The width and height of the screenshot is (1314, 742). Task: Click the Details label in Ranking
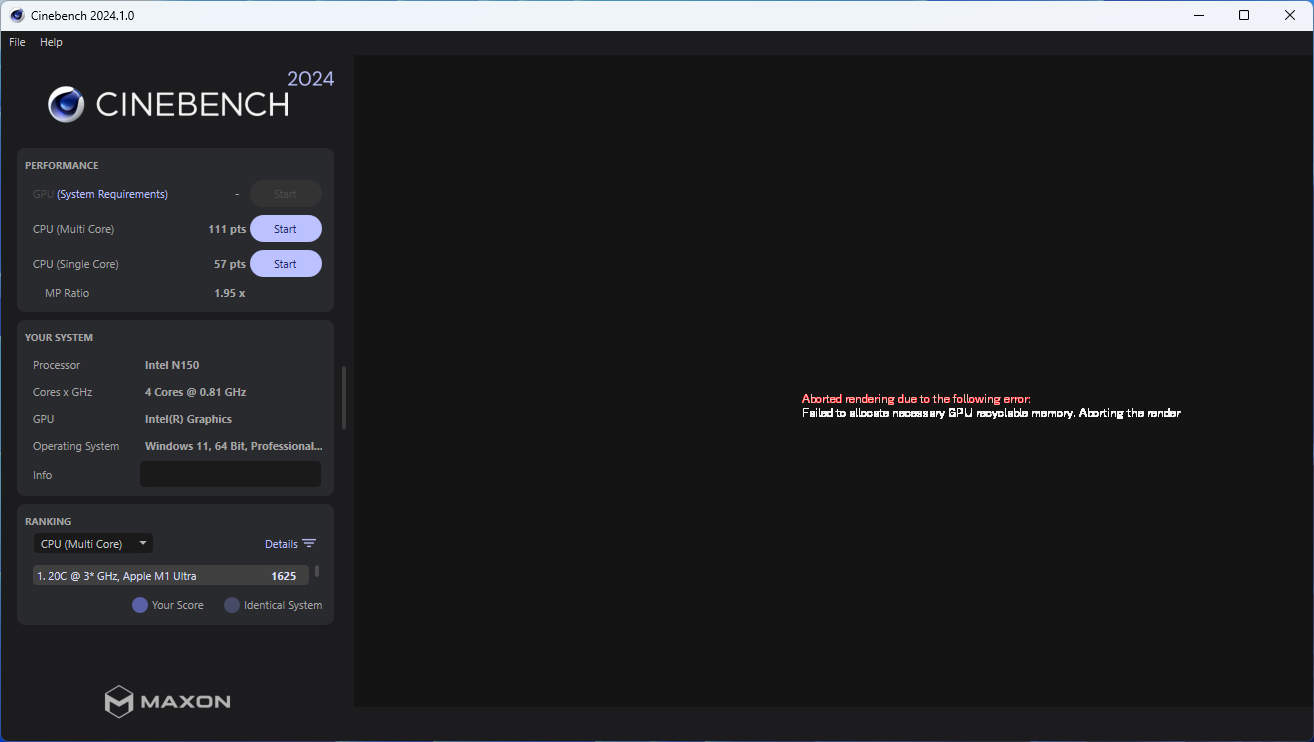(x=281, y=544)
